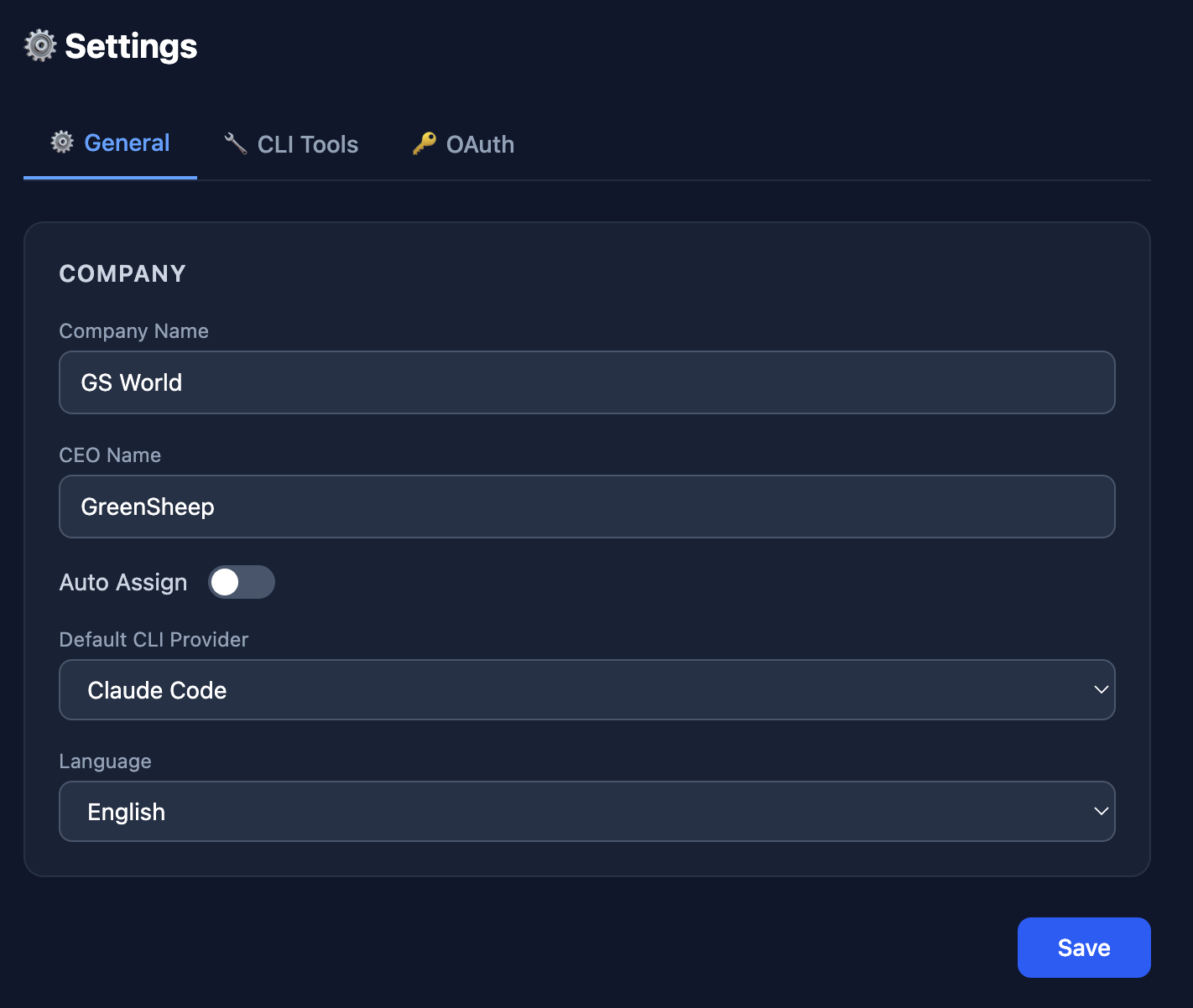Click the gear icon beside the Settings title
This screenshot has height=1008, width=1193.
point(40,46)
